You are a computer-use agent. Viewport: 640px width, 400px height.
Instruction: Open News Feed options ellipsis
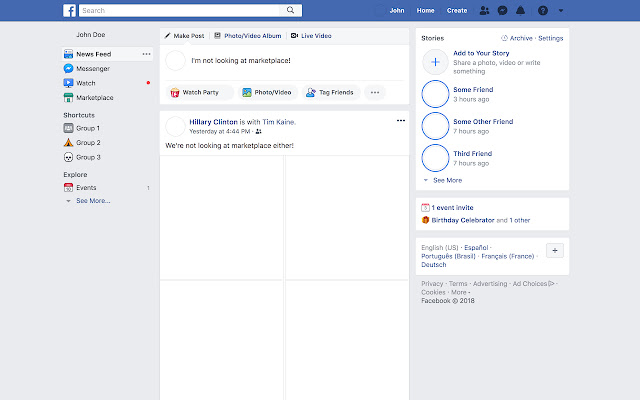[x=146, y=54]
